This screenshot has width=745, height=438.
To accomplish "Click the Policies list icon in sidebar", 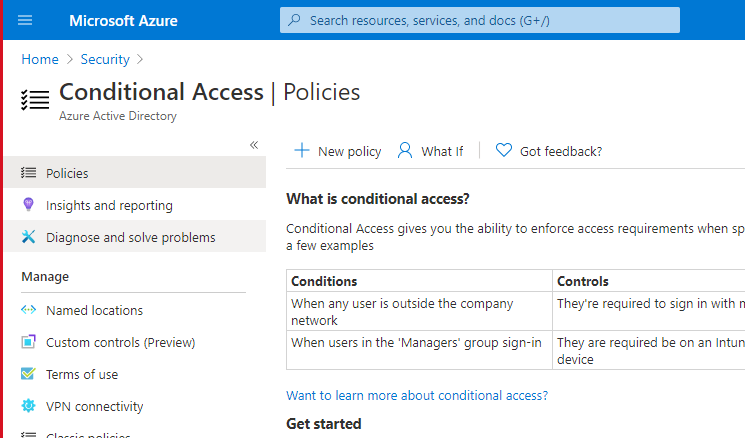I will pyautogui.click(x=28, y=172).
